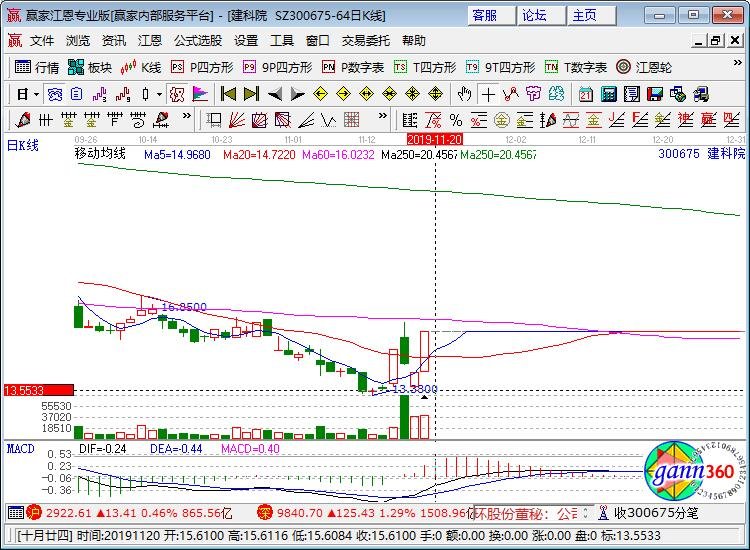Jump to last bar with skip-forward icon

pyautogui.click(x=251, y=94)
